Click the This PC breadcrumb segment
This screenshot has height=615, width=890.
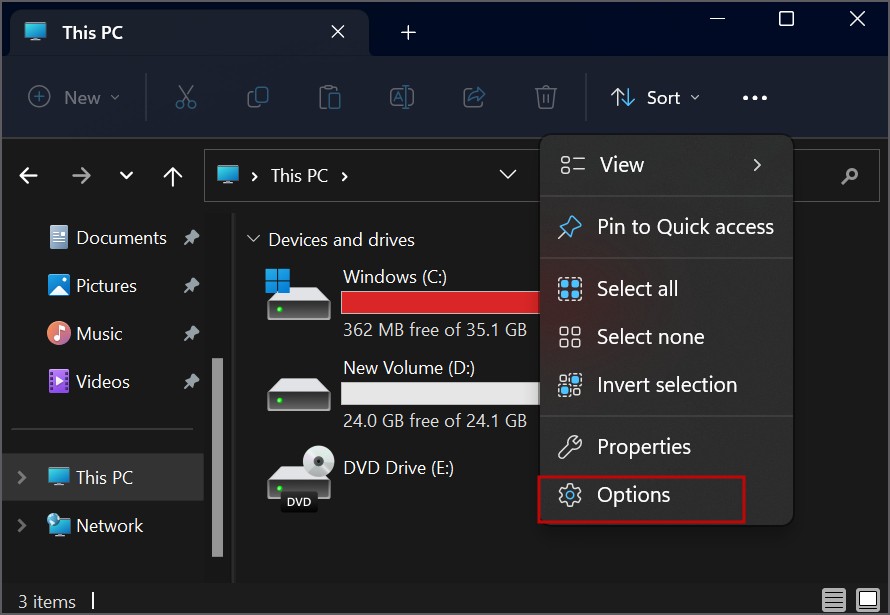299,176
